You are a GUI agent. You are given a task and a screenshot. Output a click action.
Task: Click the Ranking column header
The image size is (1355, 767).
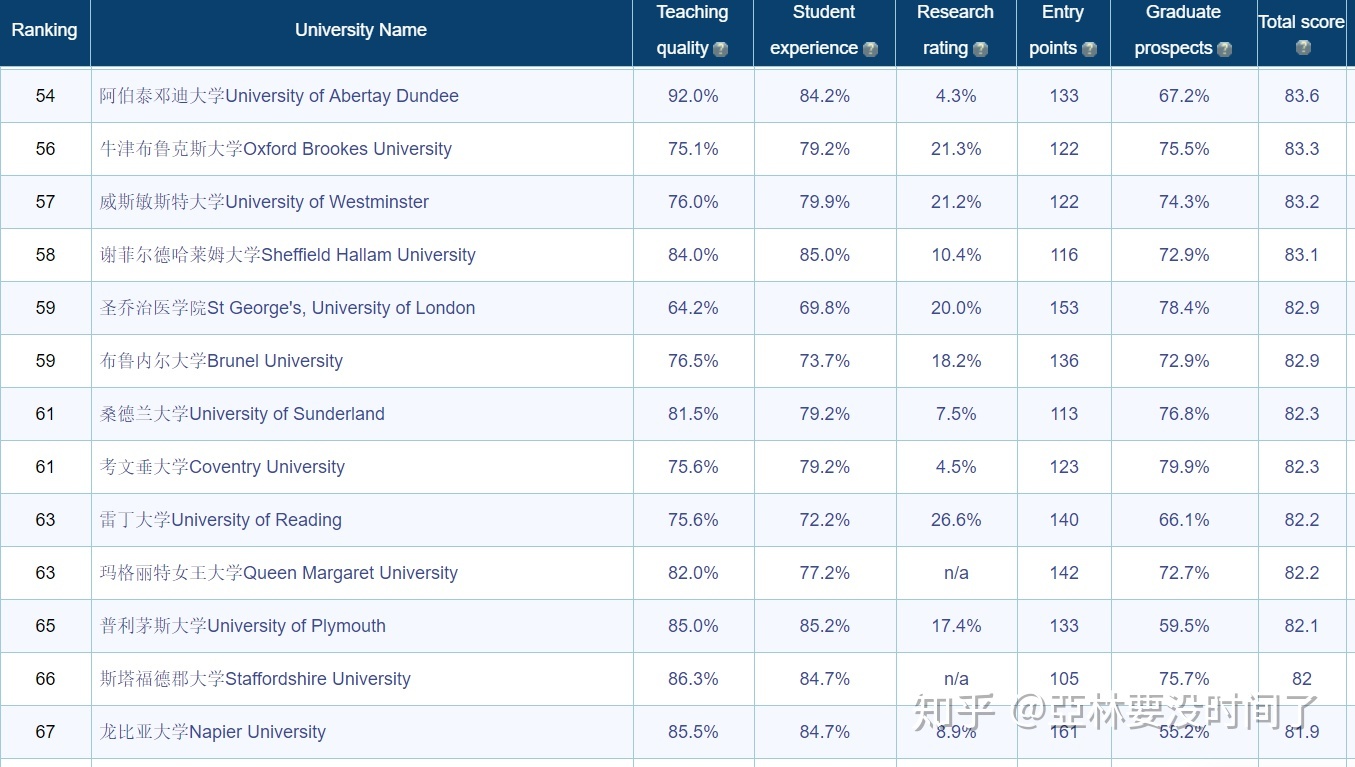[x=44, y=30]
